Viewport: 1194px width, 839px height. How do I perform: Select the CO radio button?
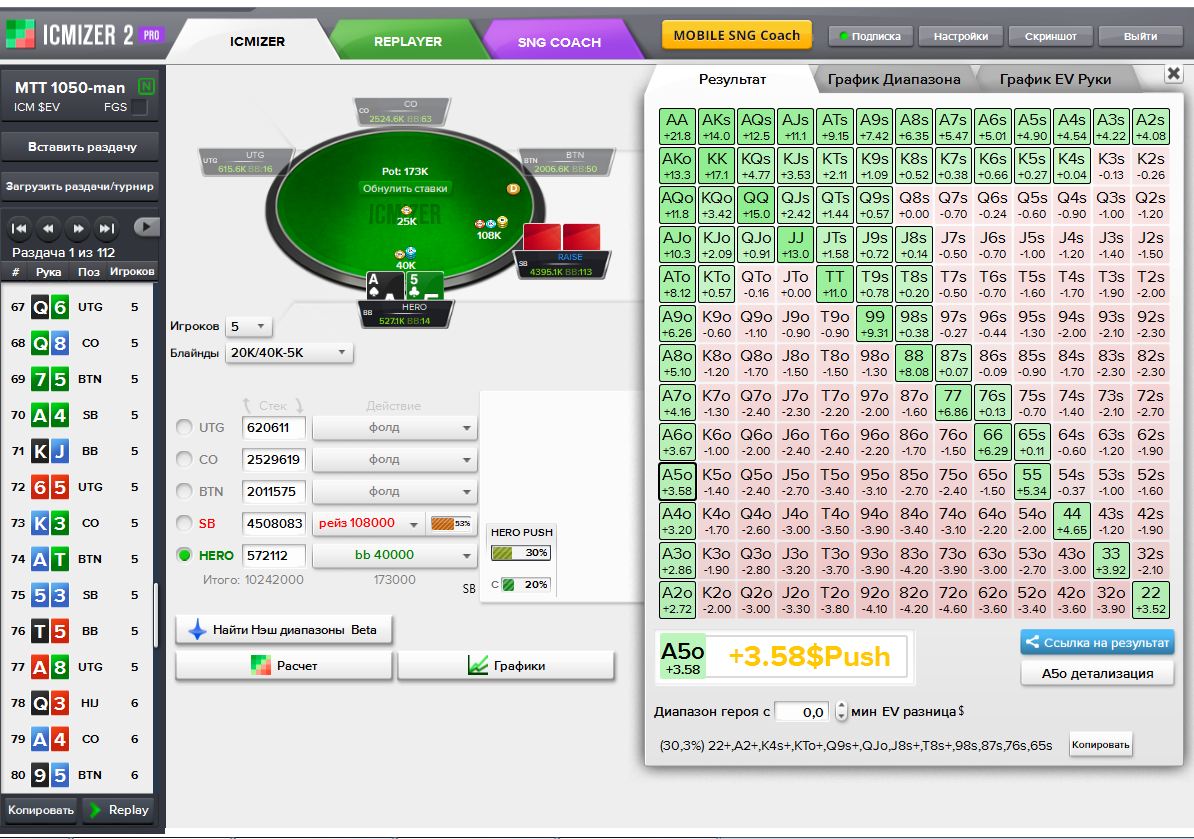coord(184,459)
